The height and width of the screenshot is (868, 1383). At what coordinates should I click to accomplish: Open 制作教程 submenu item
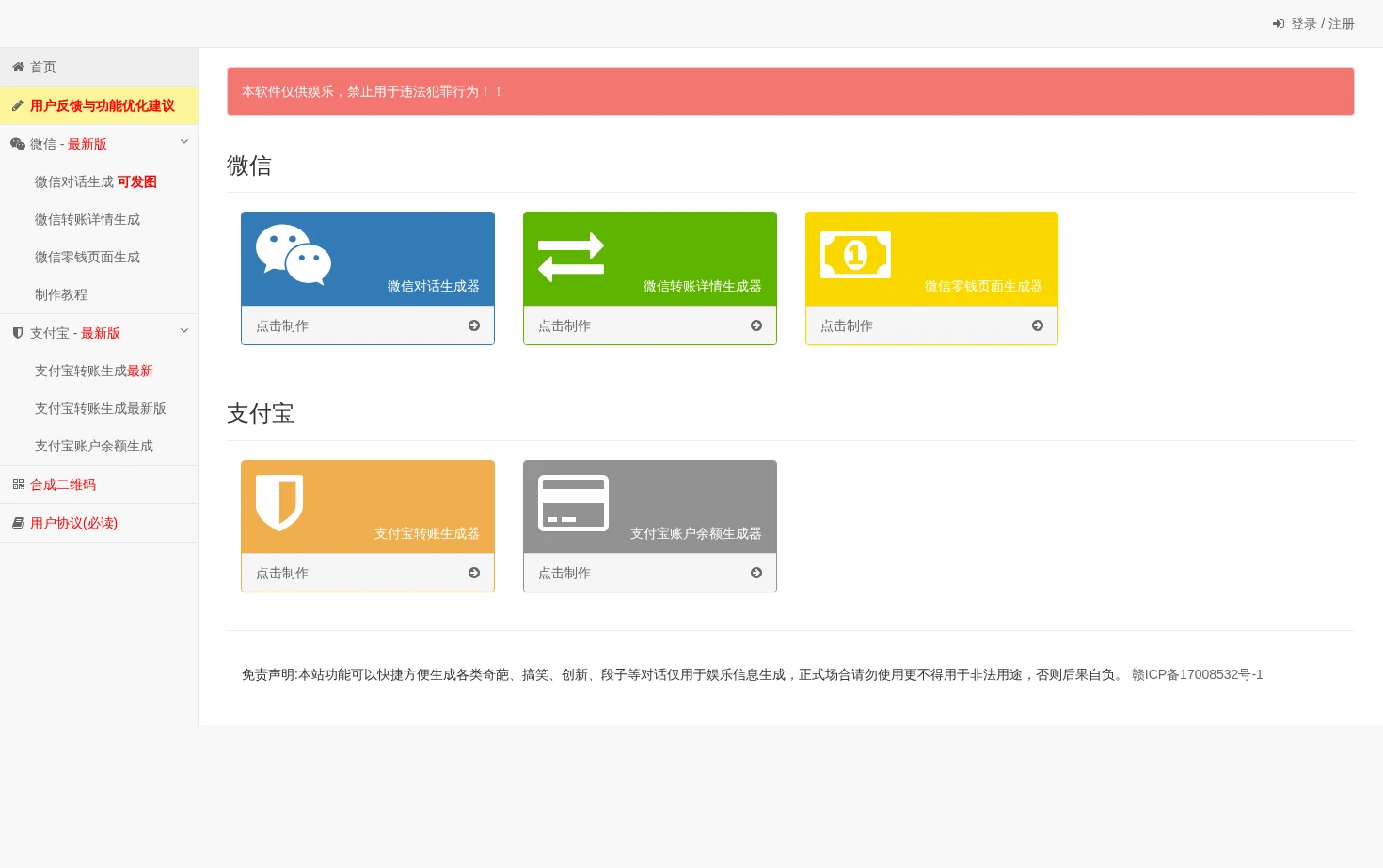point(99,294)
